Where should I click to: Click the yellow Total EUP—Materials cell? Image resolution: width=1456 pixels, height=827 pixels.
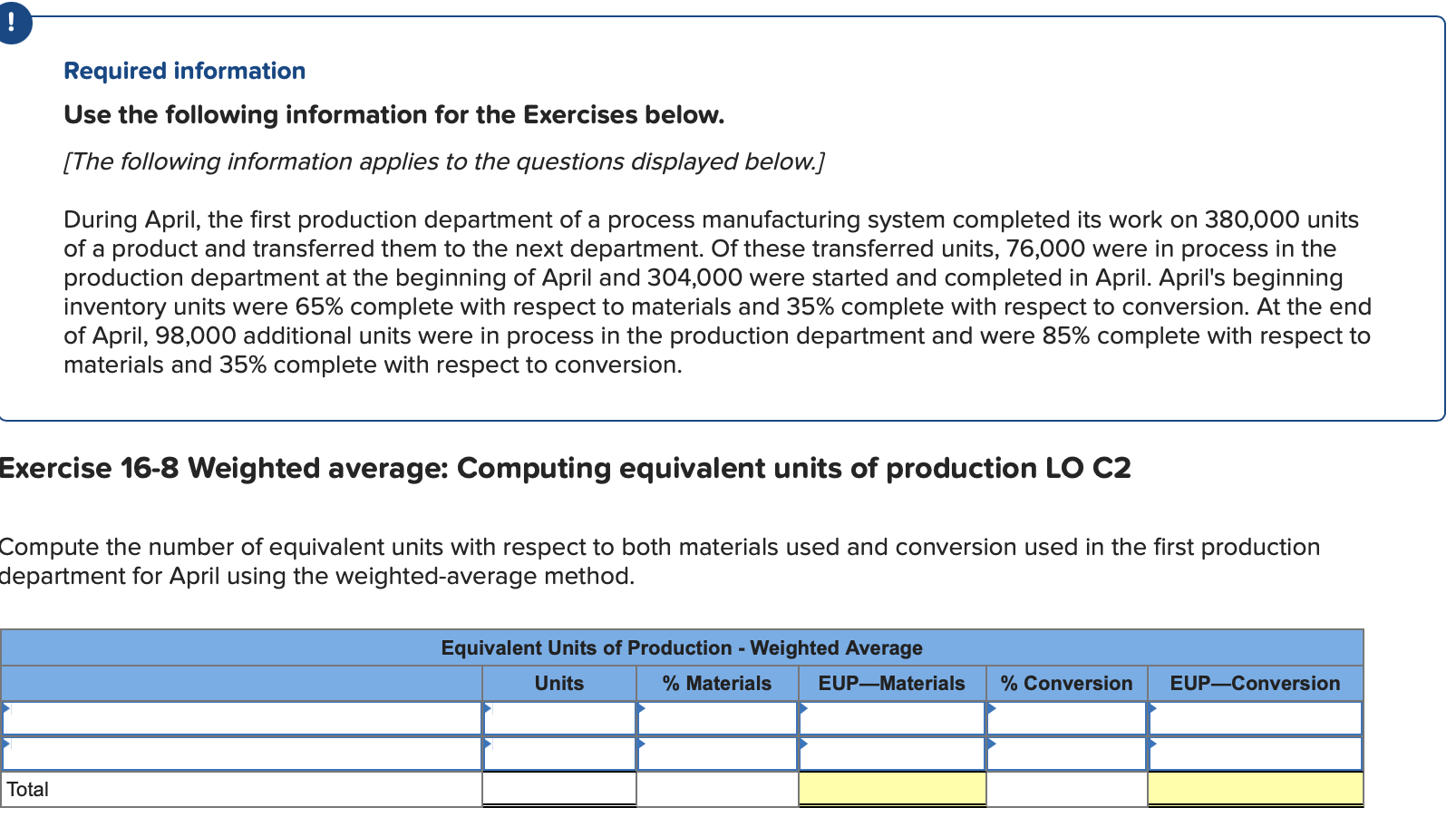click(x=893, y=789)
